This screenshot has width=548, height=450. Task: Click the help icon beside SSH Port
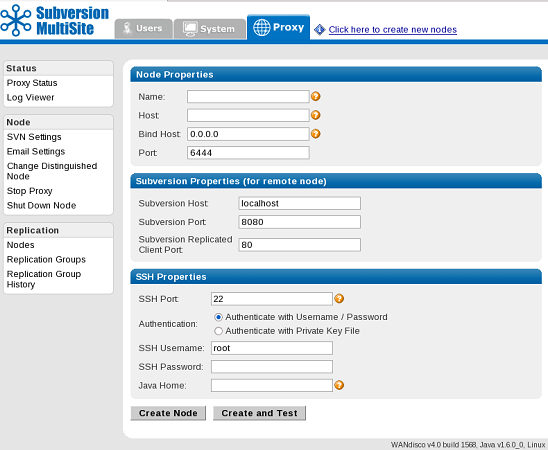(339, 299)
